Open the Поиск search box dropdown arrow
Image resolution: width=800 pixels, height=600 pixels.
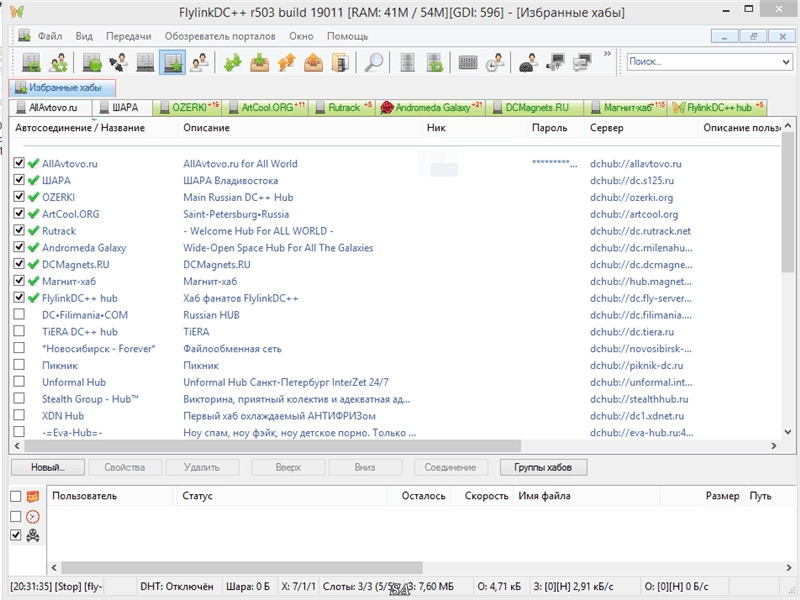pos(786,62)
